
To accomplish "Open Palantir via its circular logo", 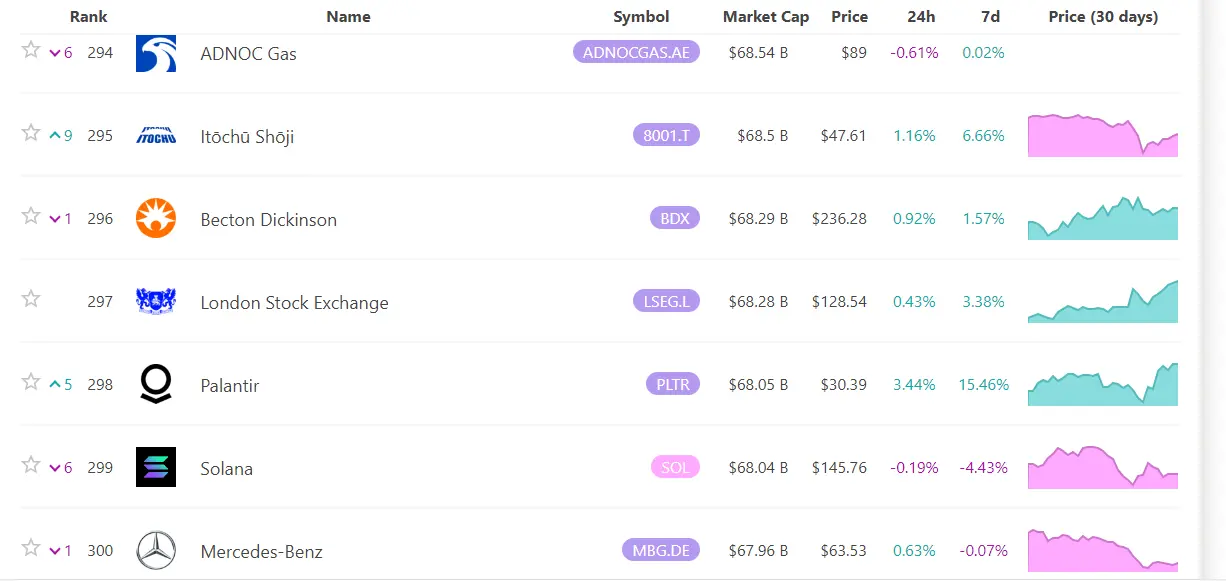I will [155, 384].
